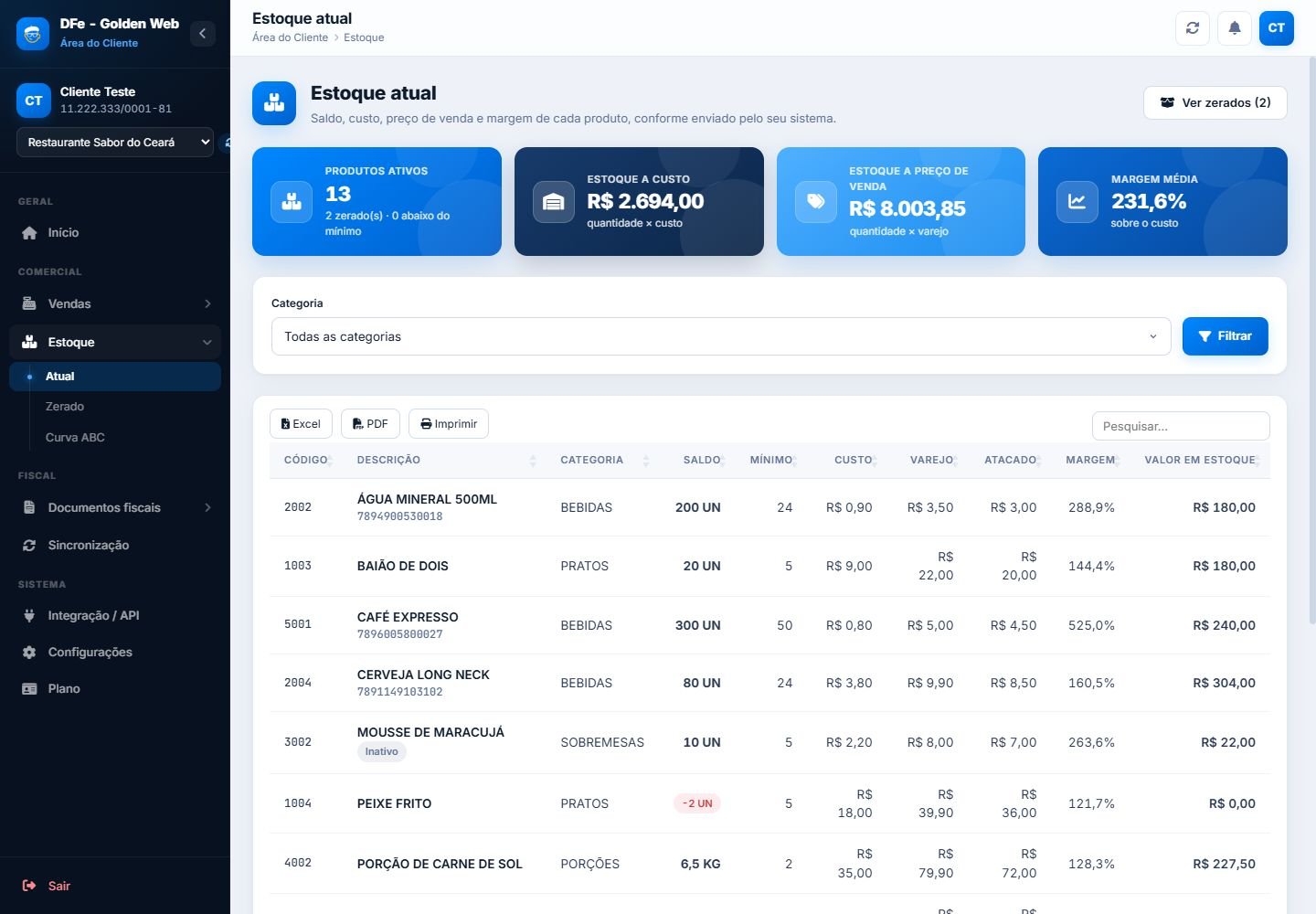Open the Restaurante Sabor do Ceará selector

(x=115, y=143)
